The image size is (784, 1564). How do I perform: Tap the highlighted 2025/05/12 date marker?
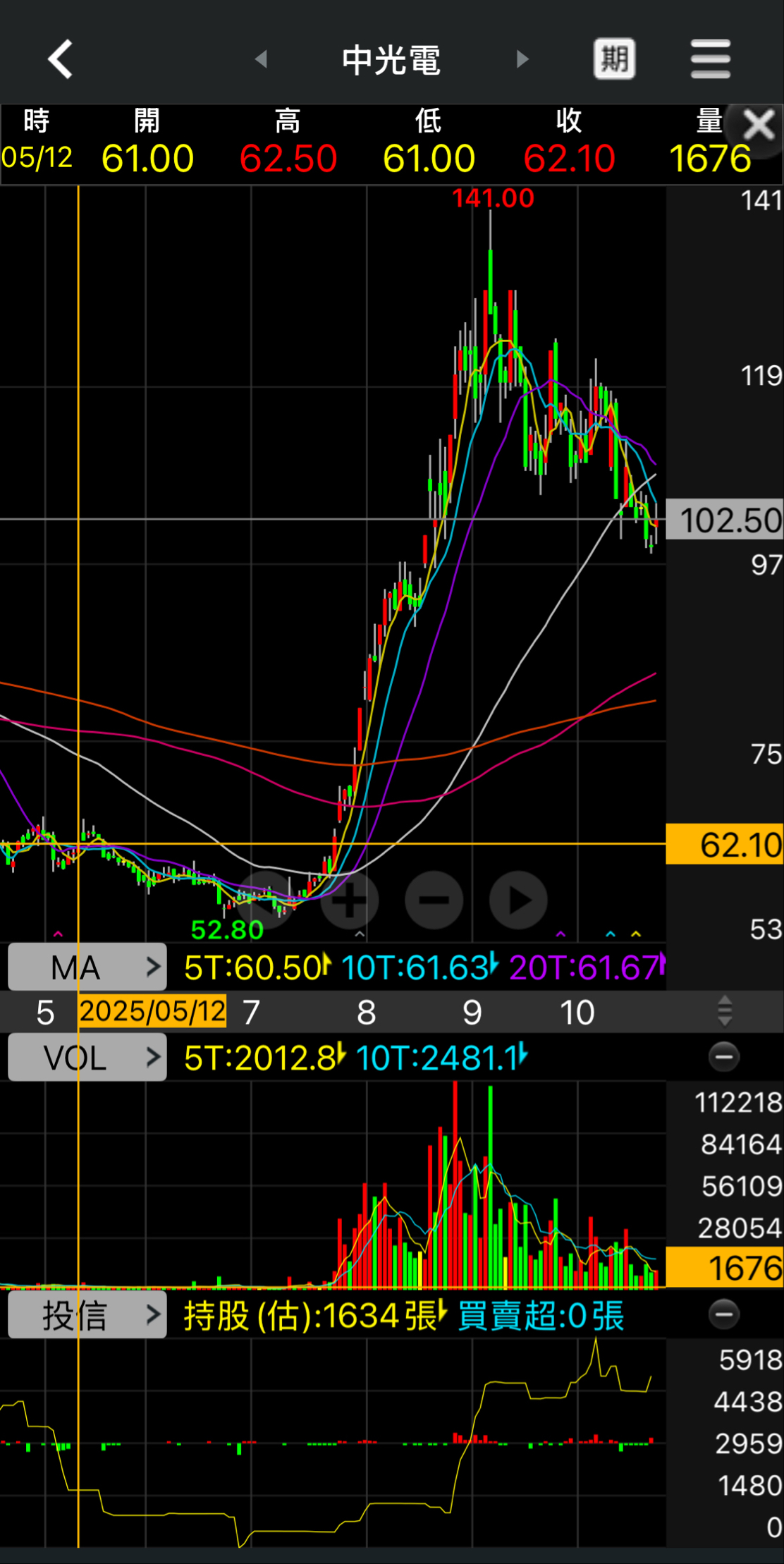click(x=152, y=1011)
